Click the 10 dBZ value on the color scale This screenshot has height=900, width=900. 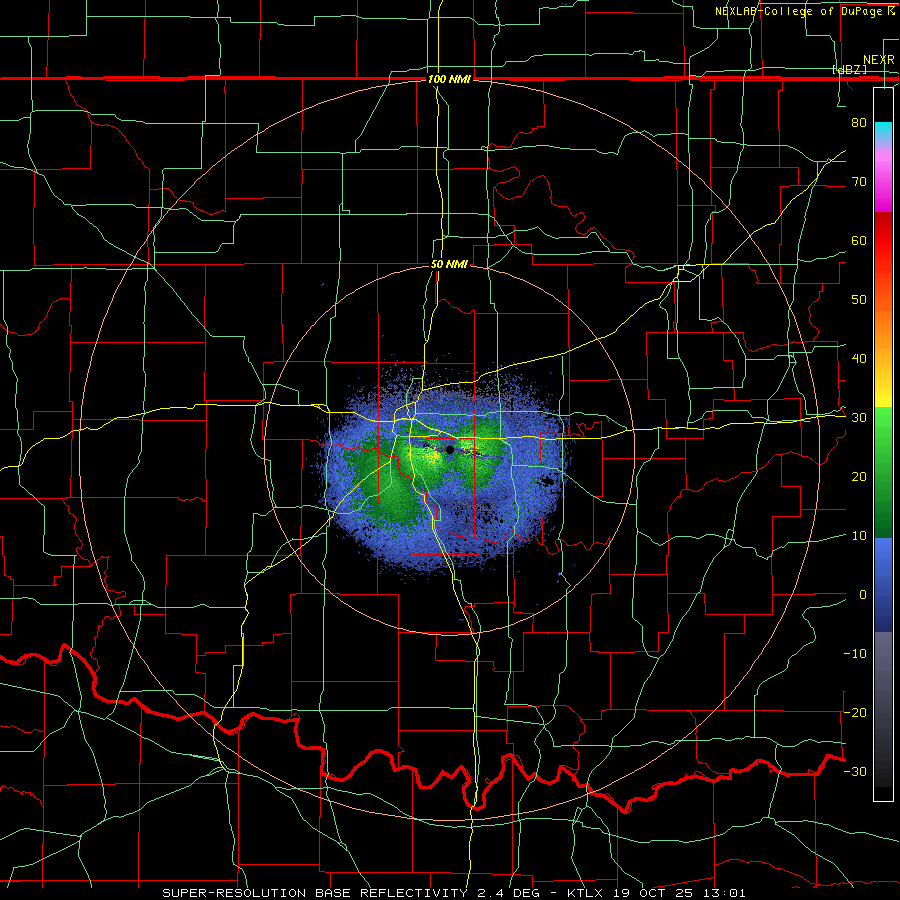point(859,536)
